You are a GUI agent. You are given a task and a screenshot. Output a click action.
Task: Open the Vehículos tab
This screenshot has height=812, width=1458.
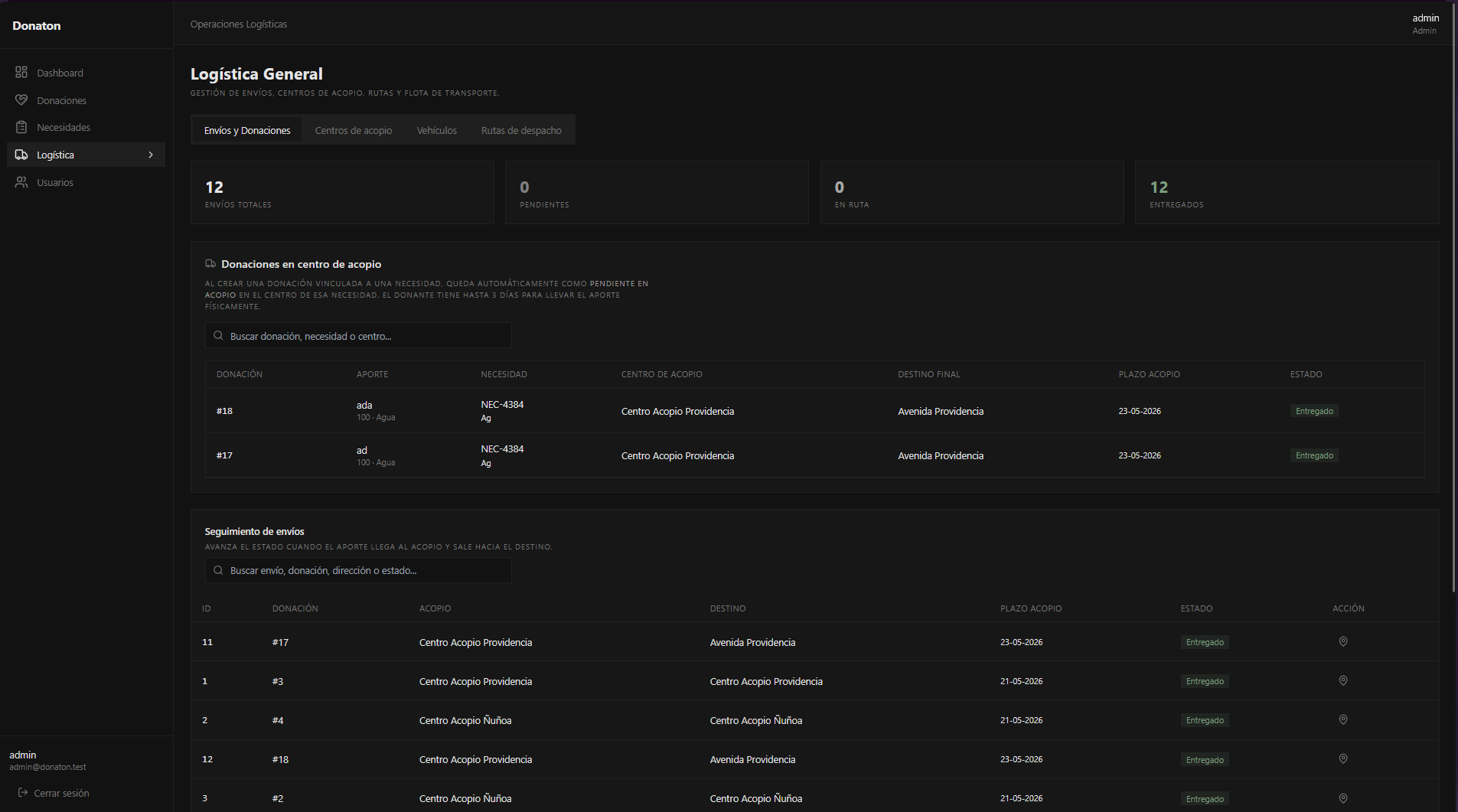point(437,130)
